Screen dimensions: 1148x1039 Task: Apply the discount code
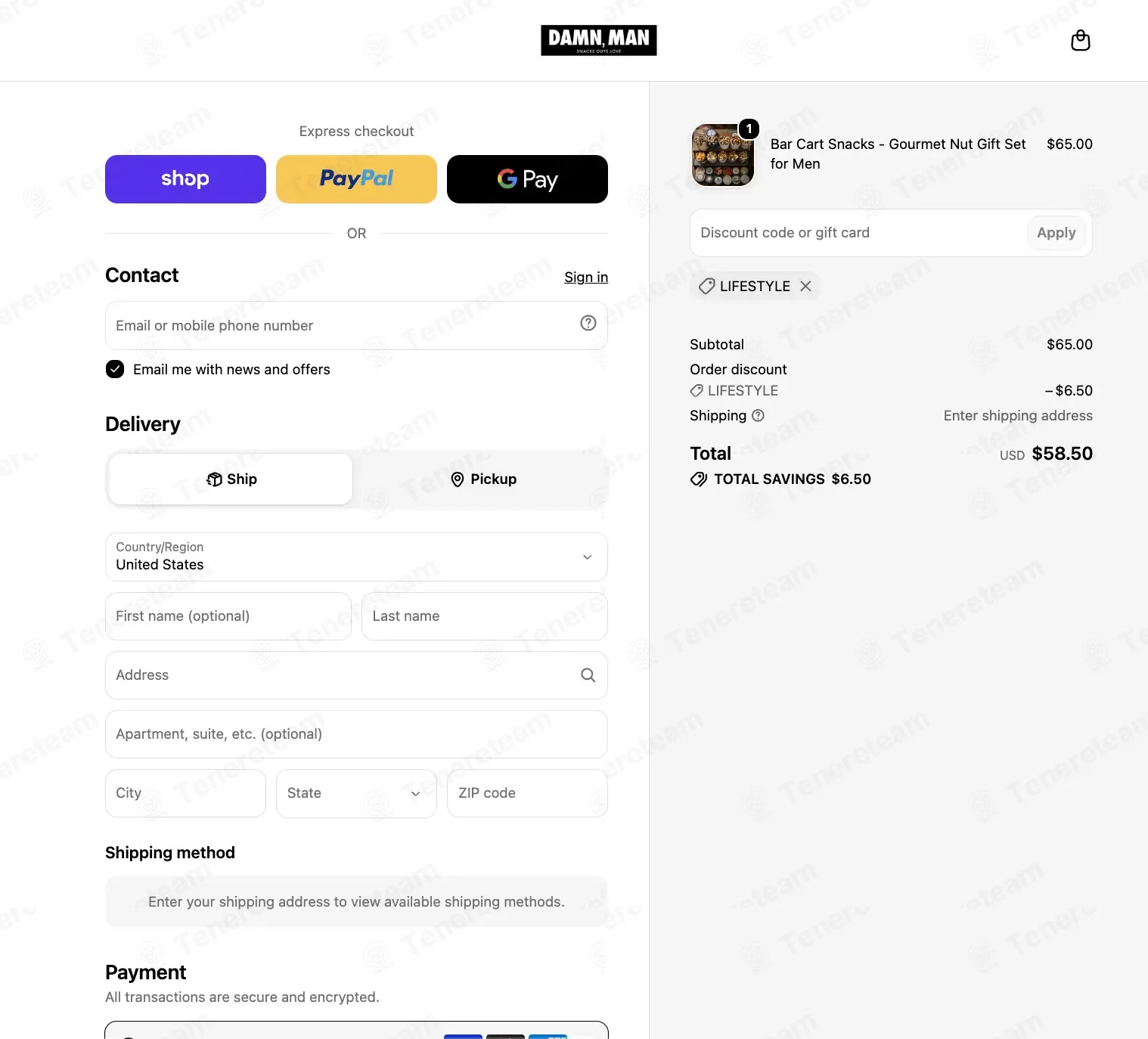tap(1056, 233)
